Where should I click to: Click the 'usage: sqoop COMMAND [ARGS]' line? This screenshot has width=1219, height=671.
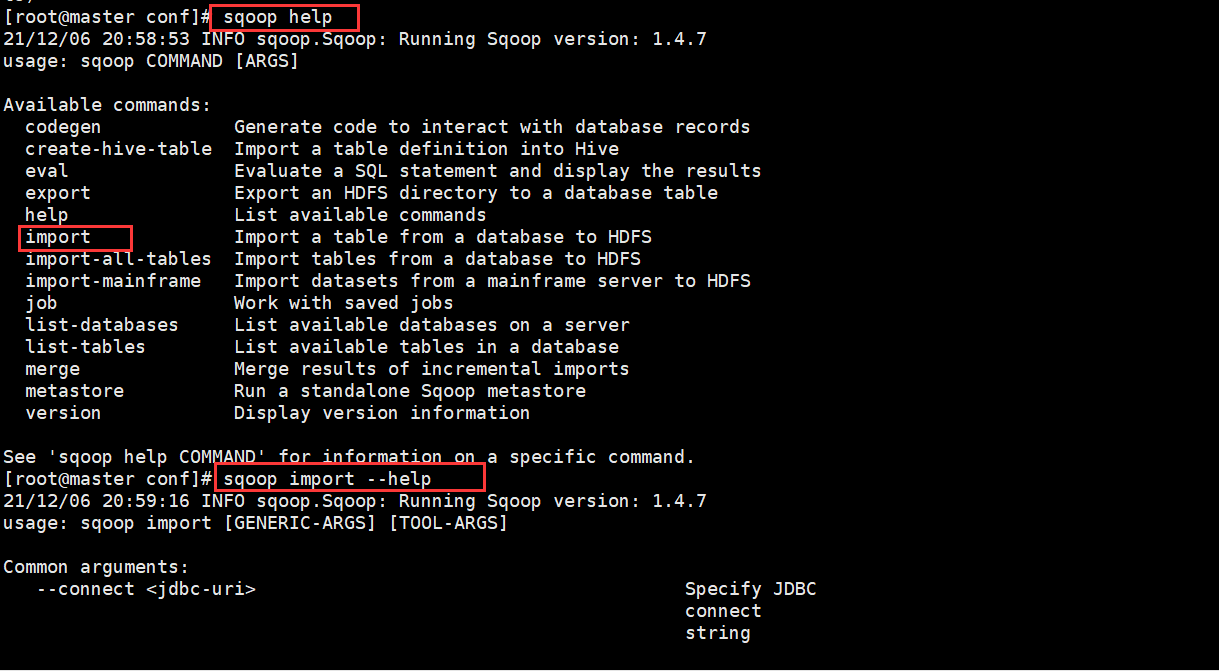click(x=151, y=61)
